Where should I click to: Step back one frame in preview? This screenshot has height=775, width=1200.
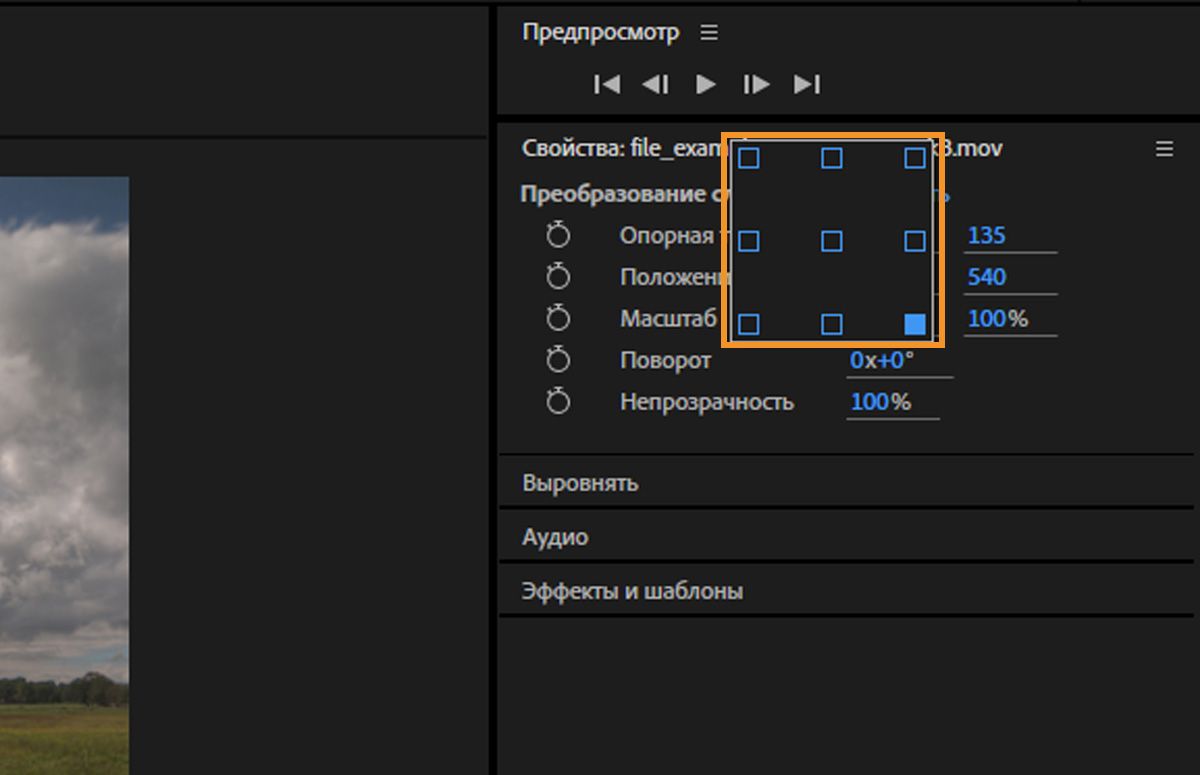656,85
